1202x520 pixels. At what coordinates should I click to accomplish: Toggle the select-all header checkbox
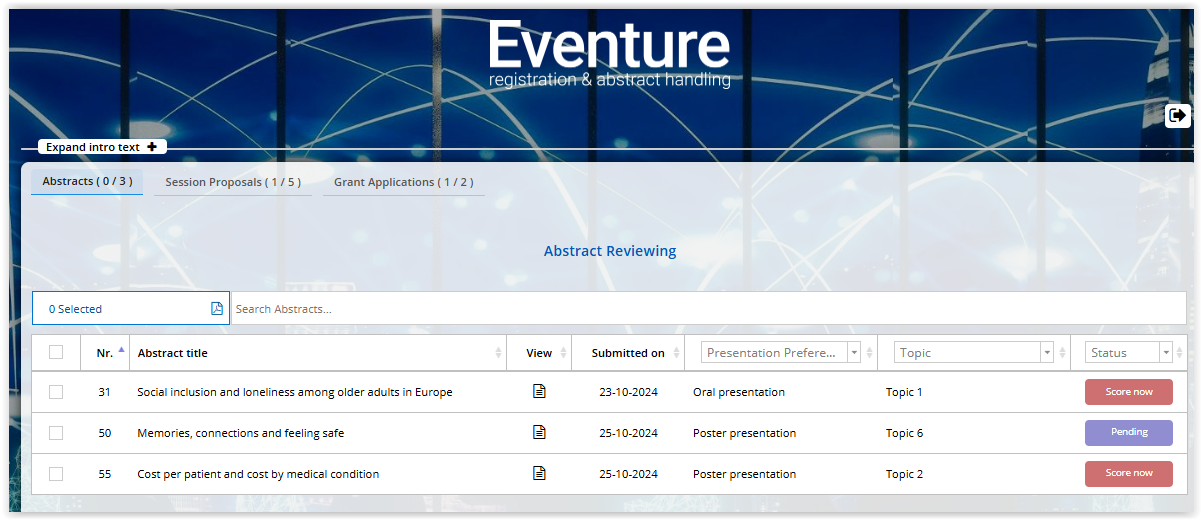56,352
